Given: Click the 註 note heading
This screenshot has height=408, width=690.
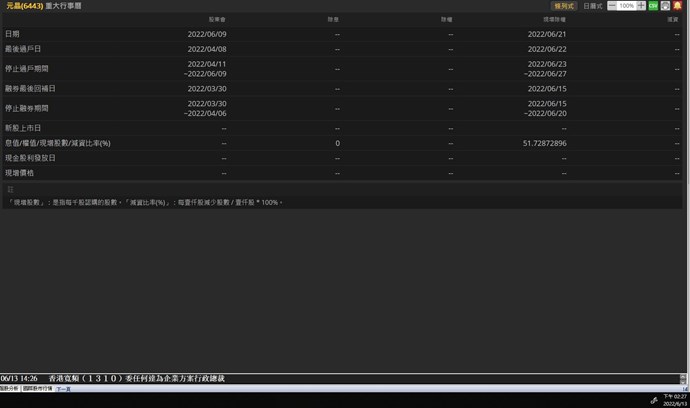Looking at the screenshot, I should [x=11, y=189].
